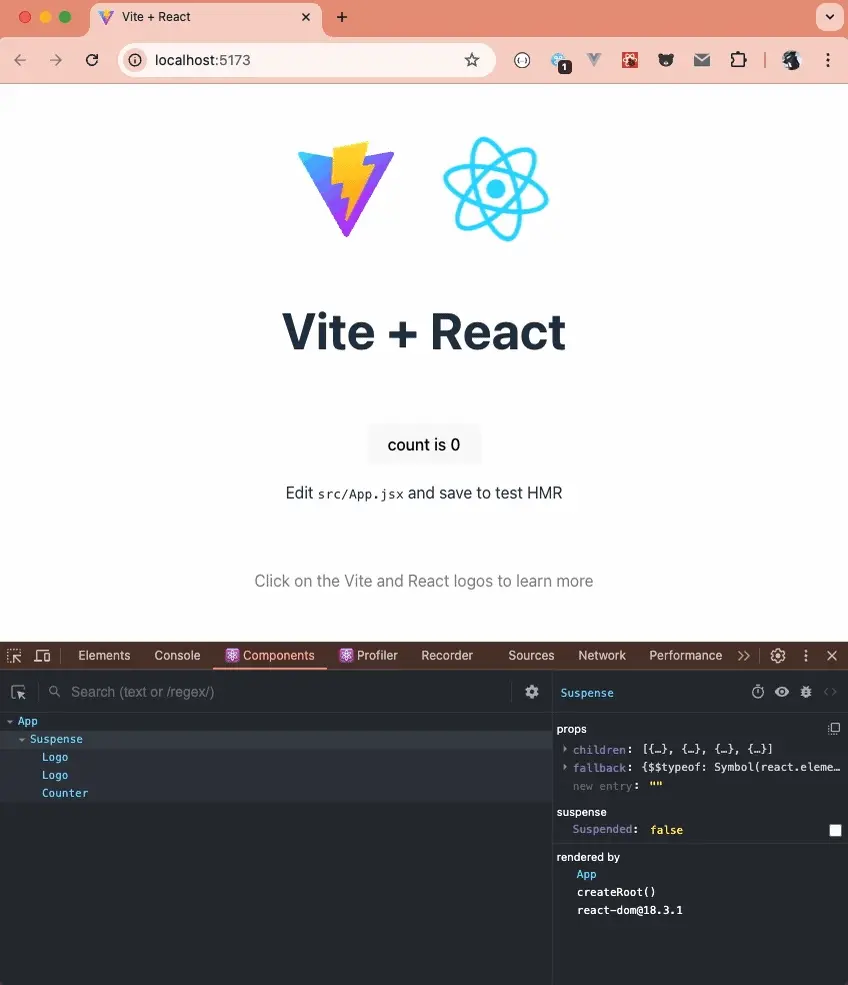Open the bear face extension icon

click(x=666, y=60)
